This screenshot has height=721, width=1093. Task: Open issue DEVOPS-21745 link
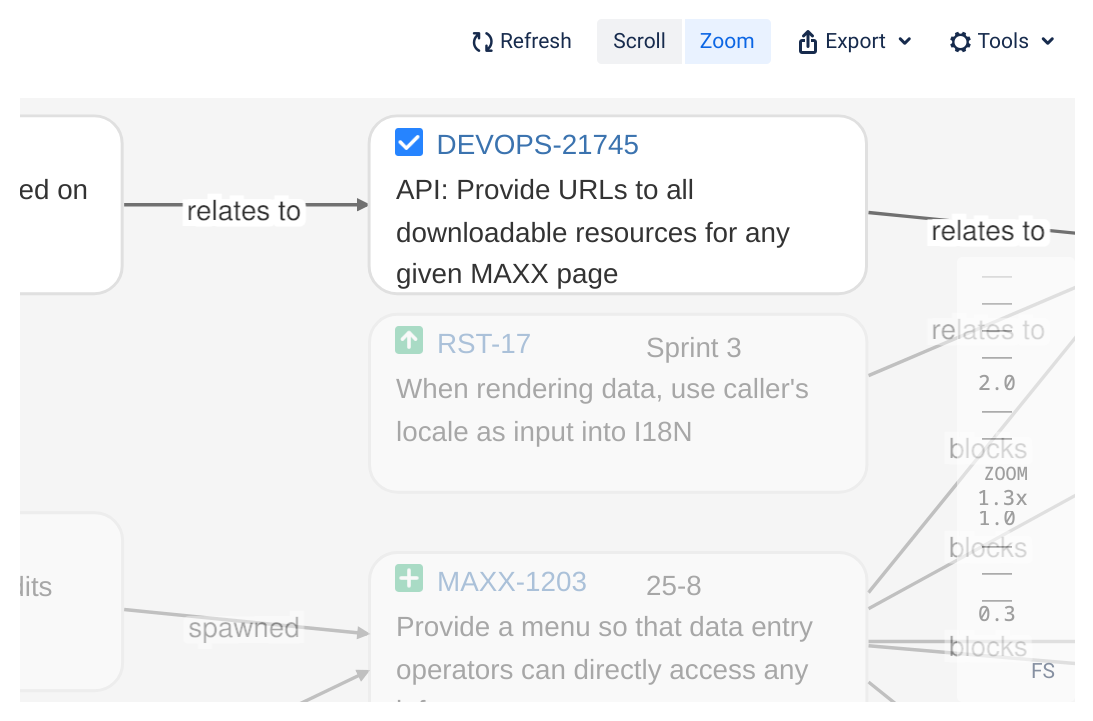click(537, 145)
